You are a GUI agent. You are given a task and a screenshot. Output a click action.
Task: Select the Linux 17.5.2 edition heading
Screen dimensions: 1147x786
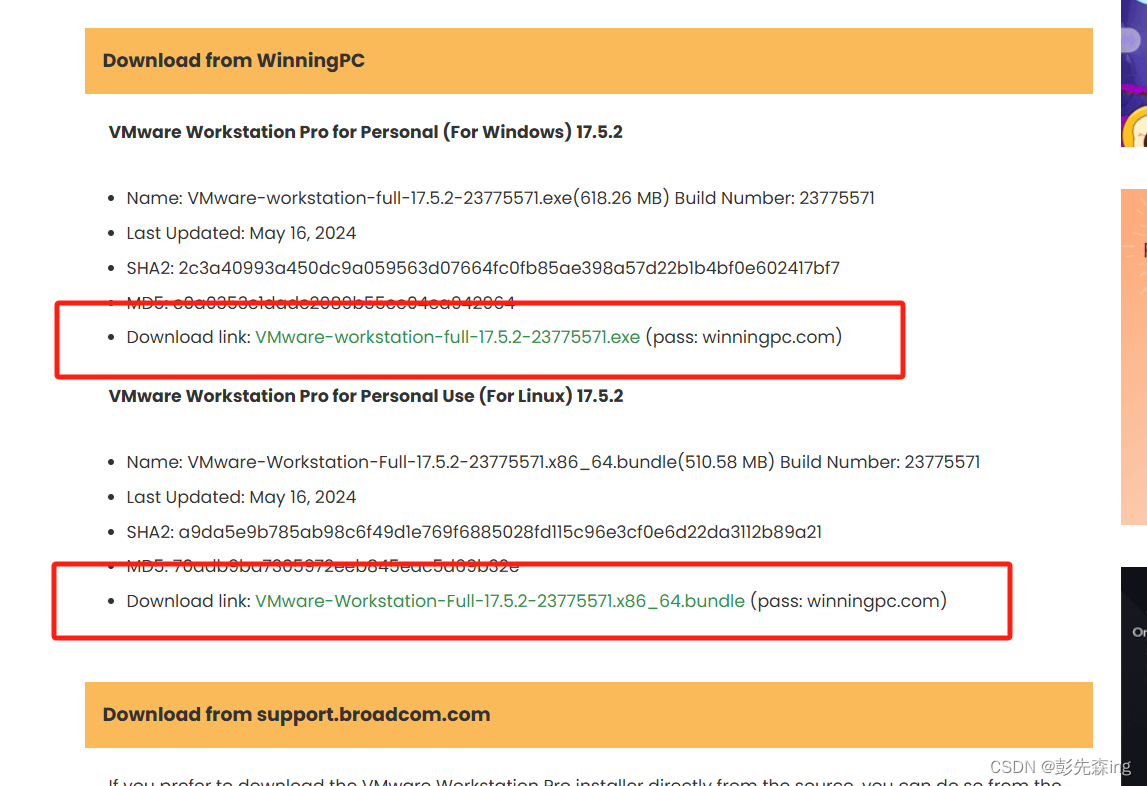point(365,395)
